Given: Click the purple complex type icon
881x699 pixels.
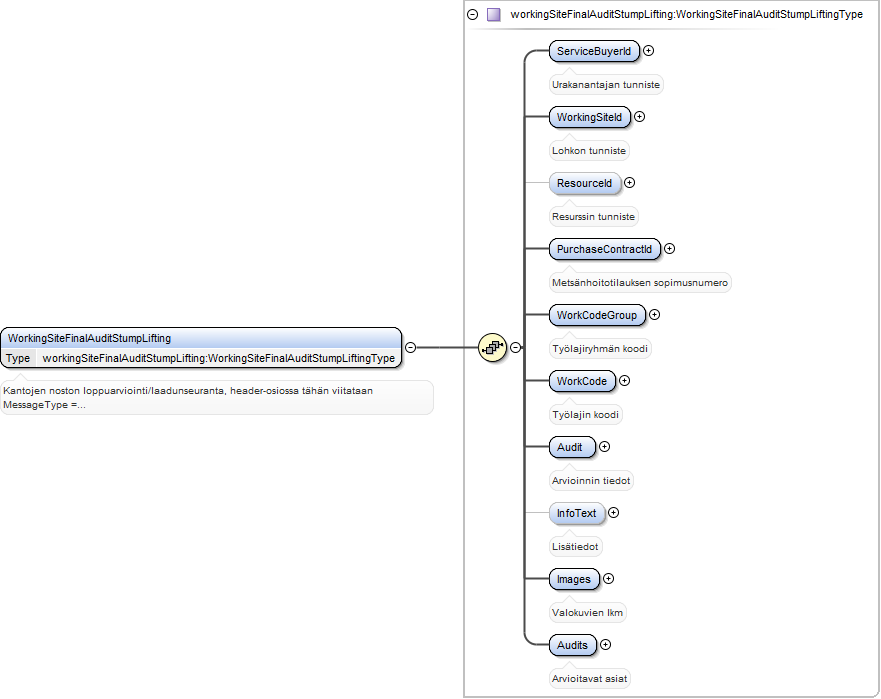Looking at the screenshot, I should tap(494, 15).
